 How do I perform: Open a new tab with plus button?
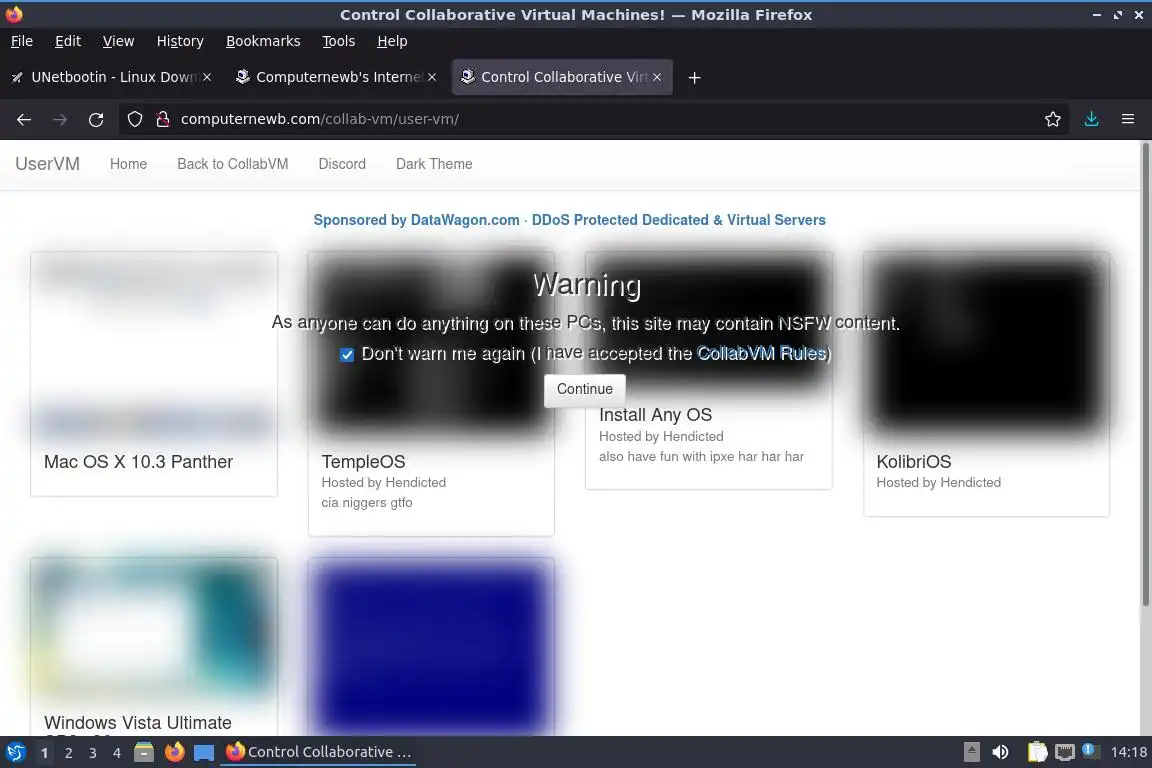(694, 77)
